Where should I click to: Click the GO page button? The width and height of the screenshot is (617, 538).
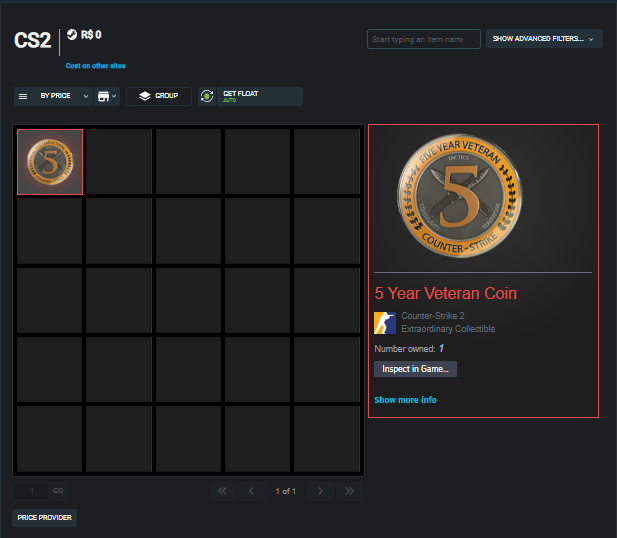pos(58,491)
